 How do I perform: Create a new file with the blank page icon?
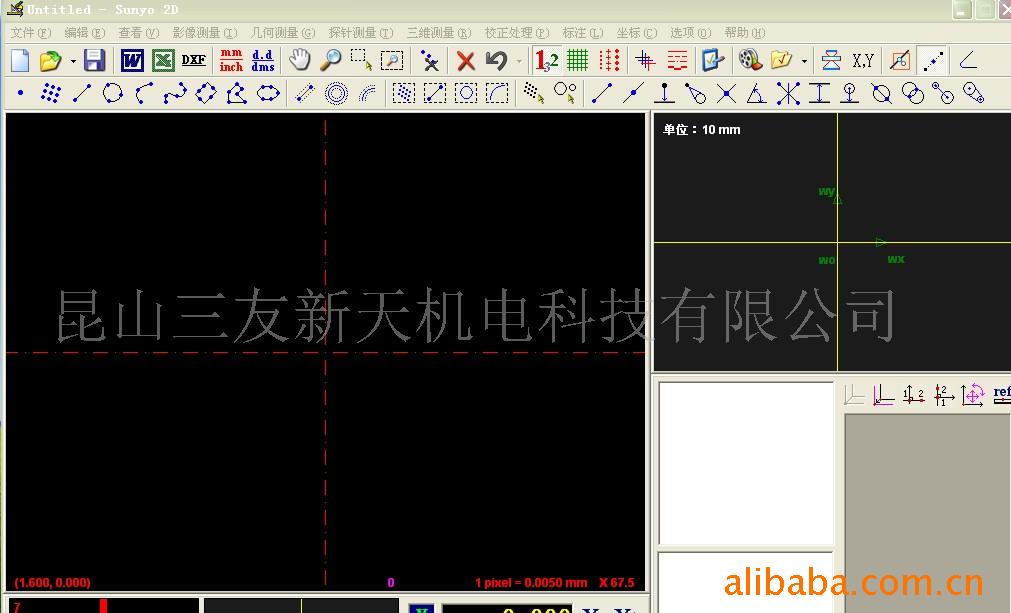point(20,61)
